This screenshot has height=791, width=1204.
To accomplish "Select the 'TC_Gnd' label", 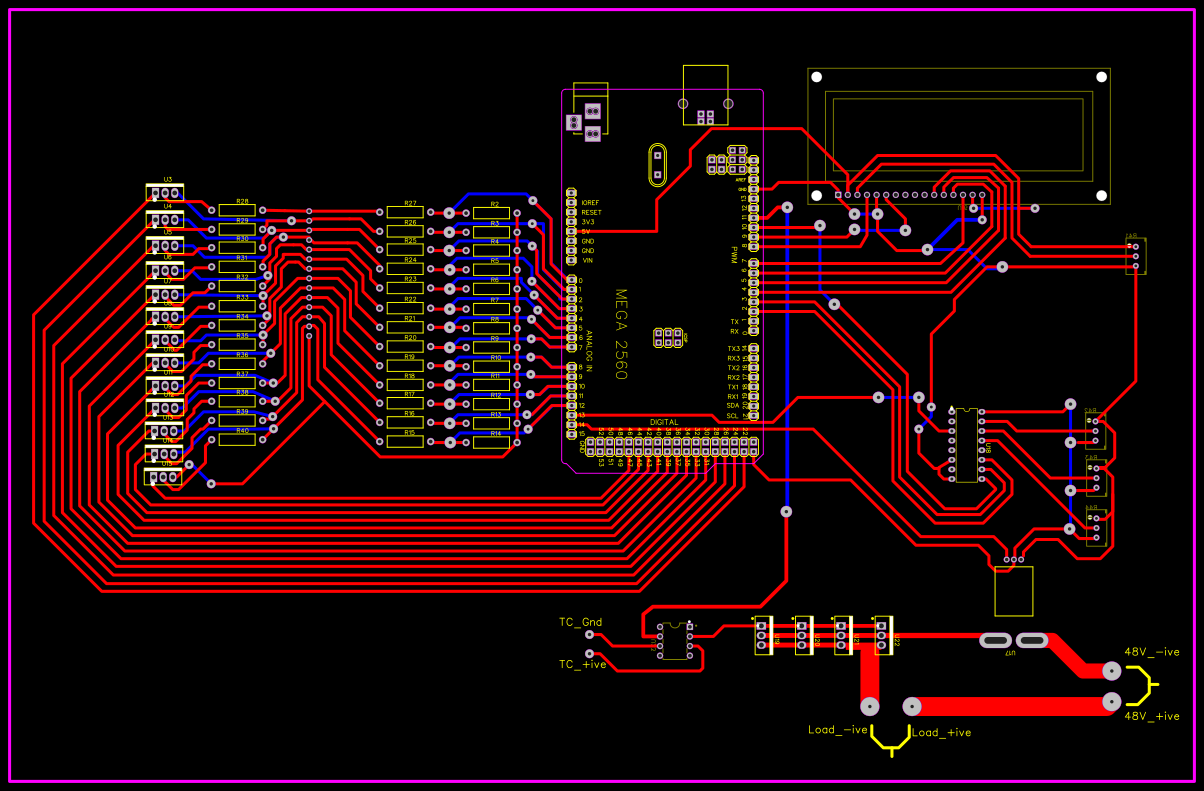I will 581,622.
